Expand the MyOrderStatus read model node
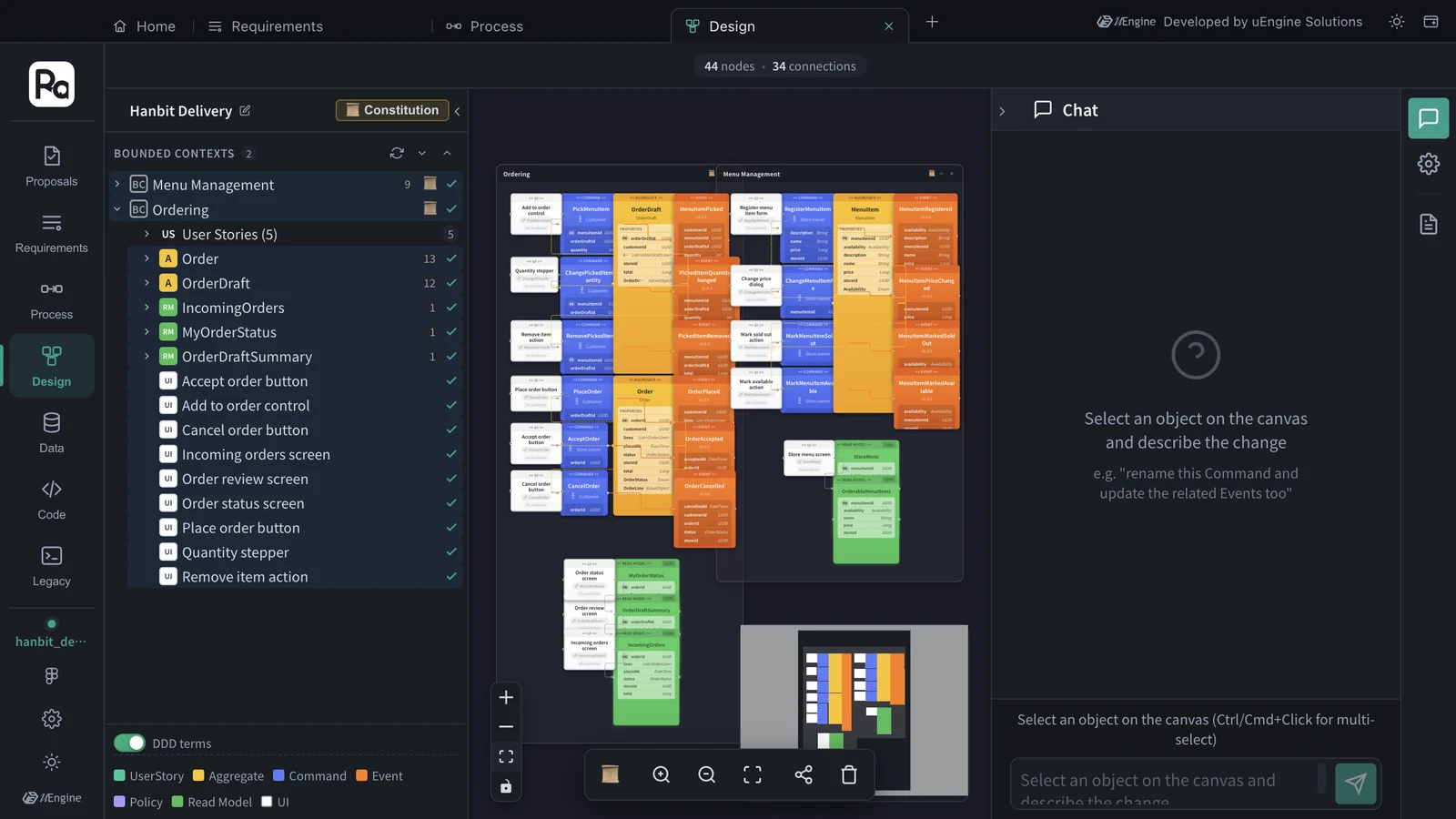The width and height of the screenshot is (1456, 819). point(147,332)
